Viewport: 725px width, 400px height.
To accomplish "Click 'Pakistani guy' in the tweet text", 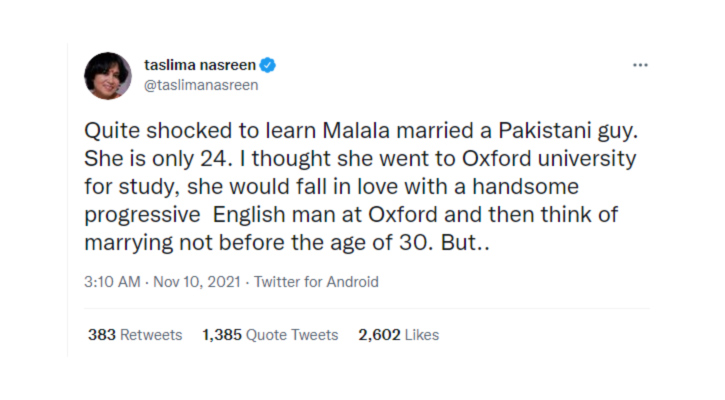I will pos(568,131).
